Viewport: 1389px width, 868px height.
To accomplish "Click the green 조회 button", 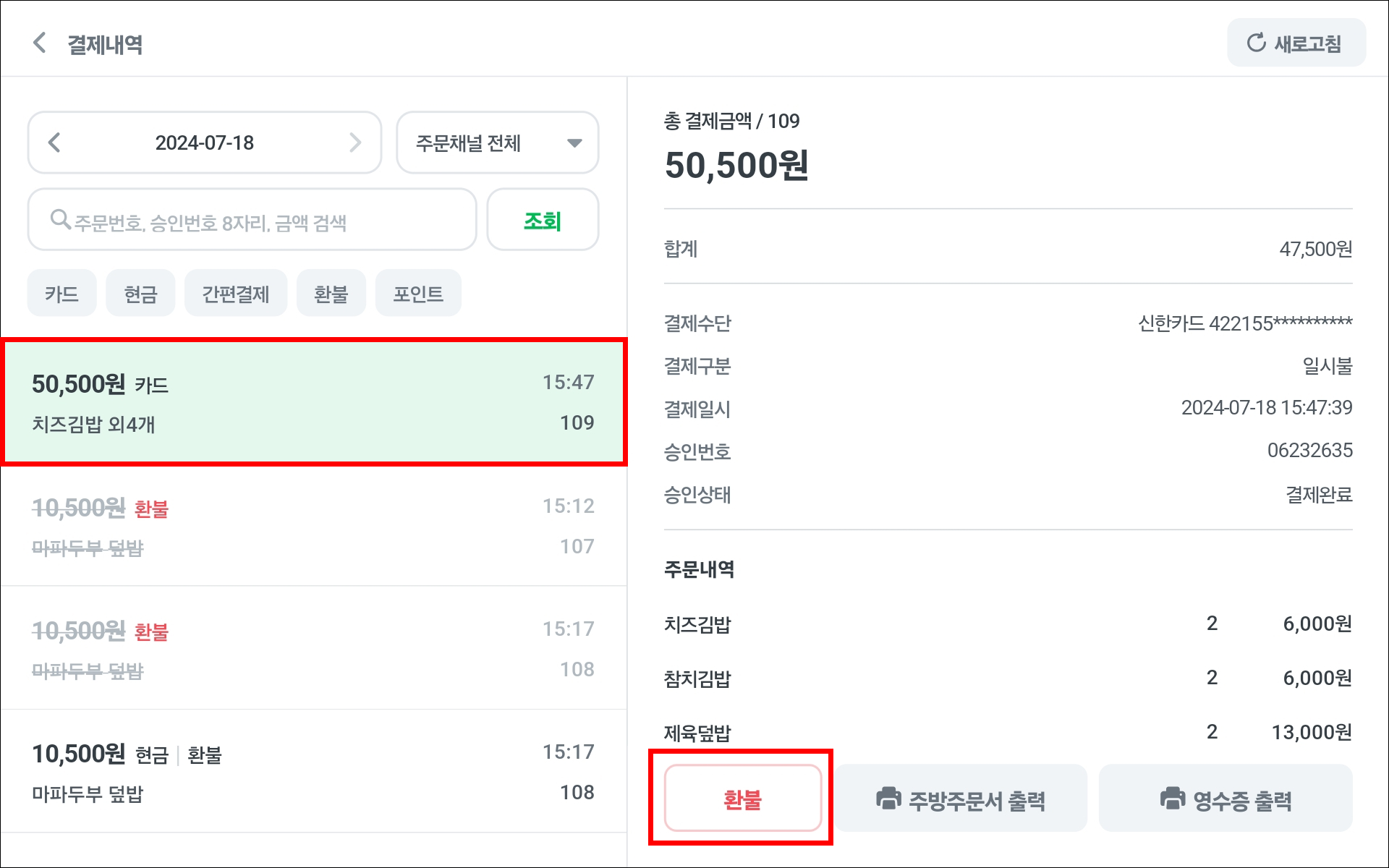I will [543, 220].
